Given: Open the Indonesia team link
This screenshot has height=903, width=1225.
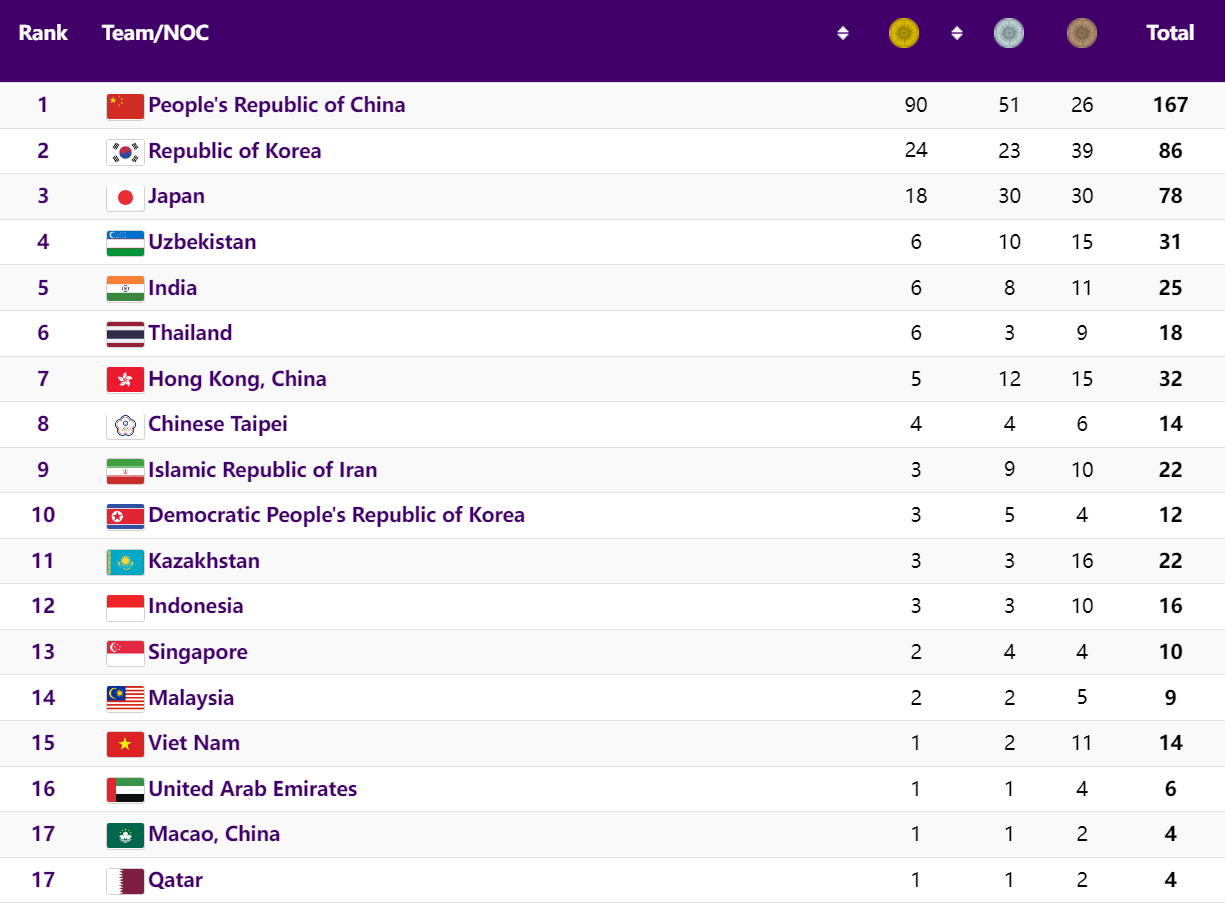Looking at the screenshot, I should click(x=196, y=606).
